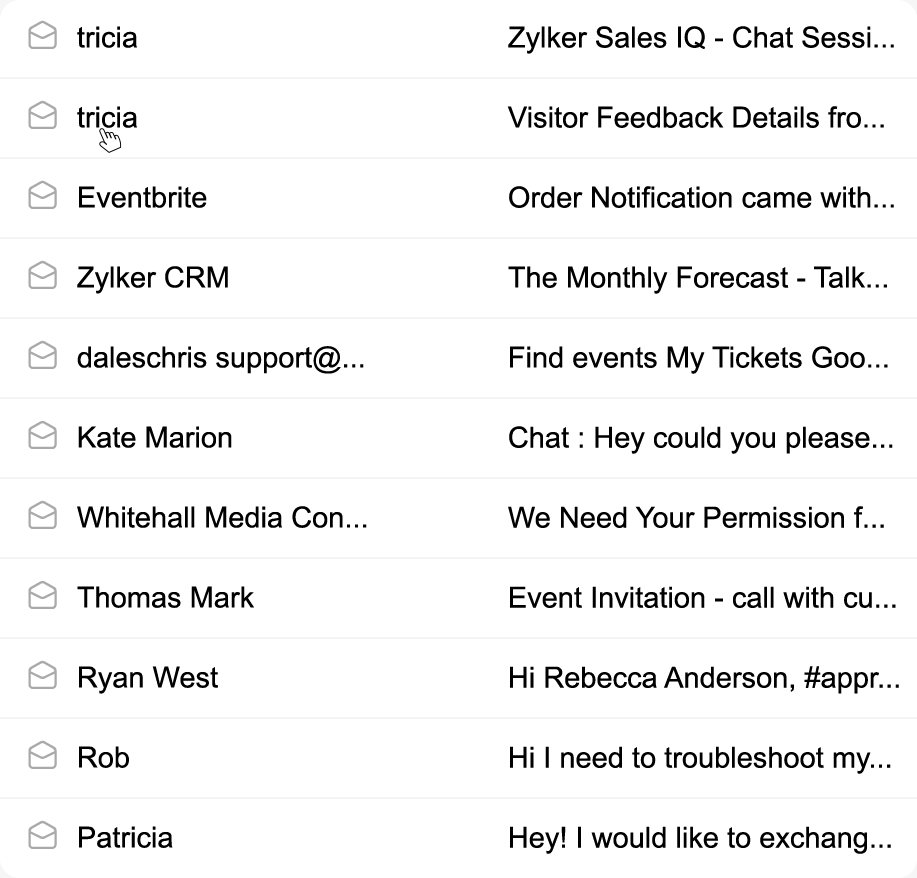Open Patricia's exchange request email
Screen dimensions: 917x878
[699, 838]
